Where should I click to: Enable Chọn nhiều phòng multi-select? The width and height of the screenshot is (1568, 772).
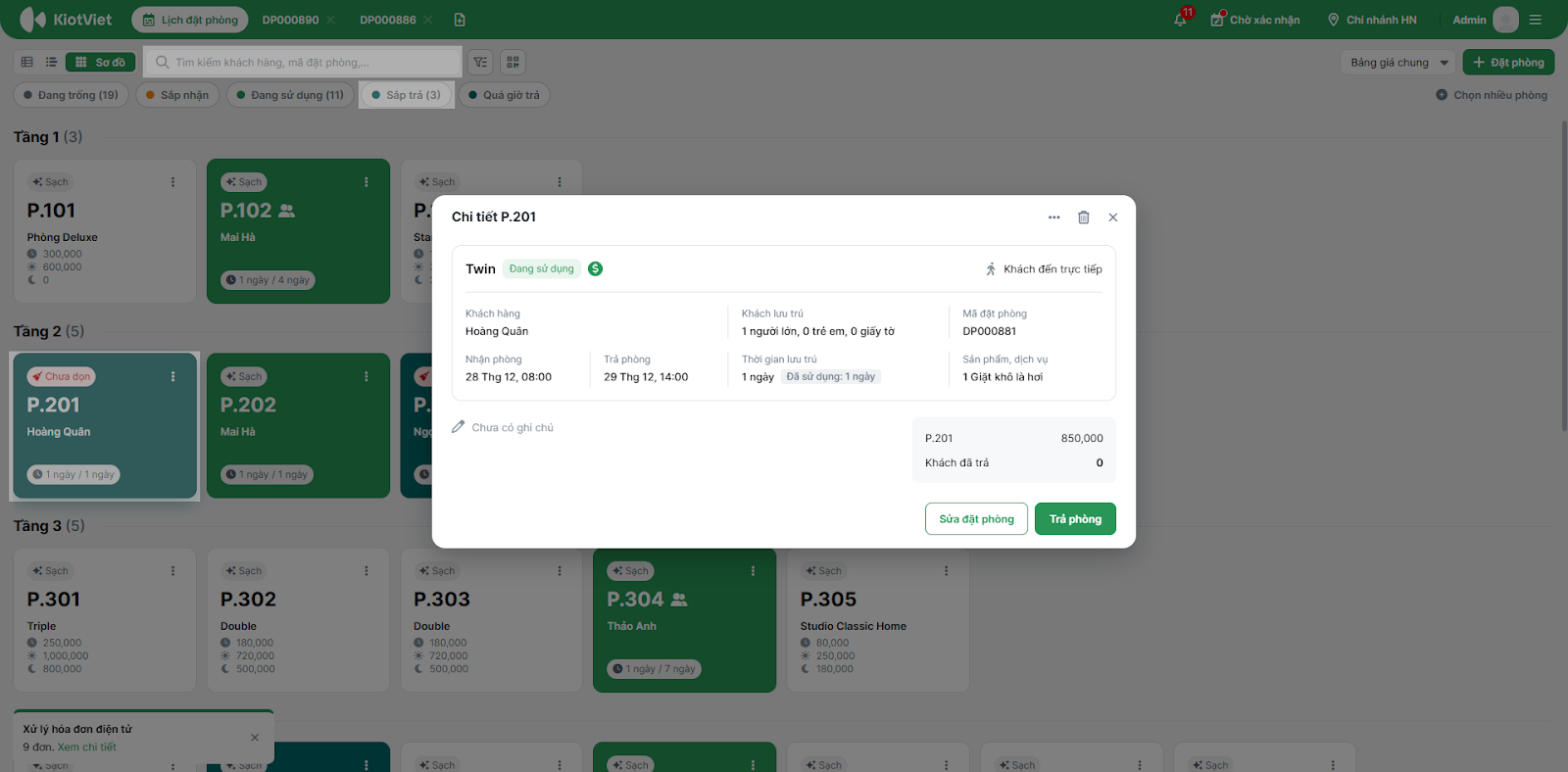pyautogui.click(x=1492, y=95)
